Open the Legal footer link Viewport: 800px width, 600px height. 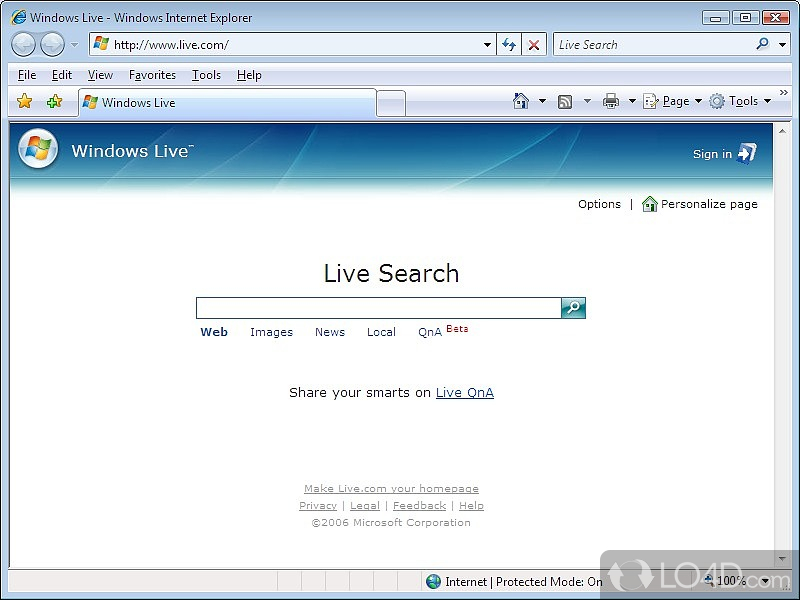click(x=365, y=506)
